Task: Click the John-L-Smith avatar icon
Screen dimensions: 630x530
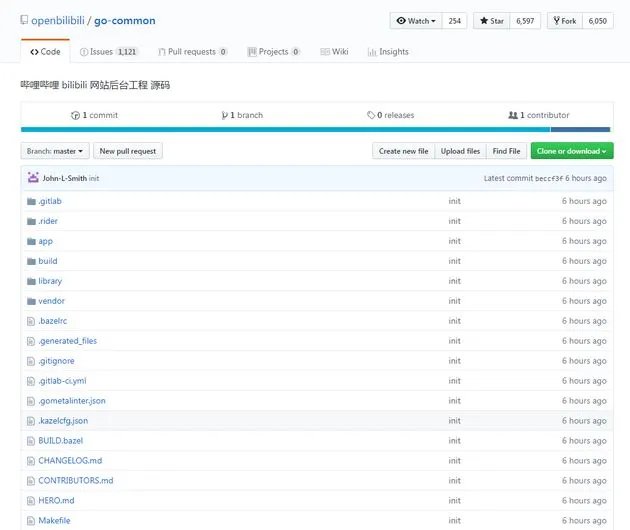Action: point(33,178)
